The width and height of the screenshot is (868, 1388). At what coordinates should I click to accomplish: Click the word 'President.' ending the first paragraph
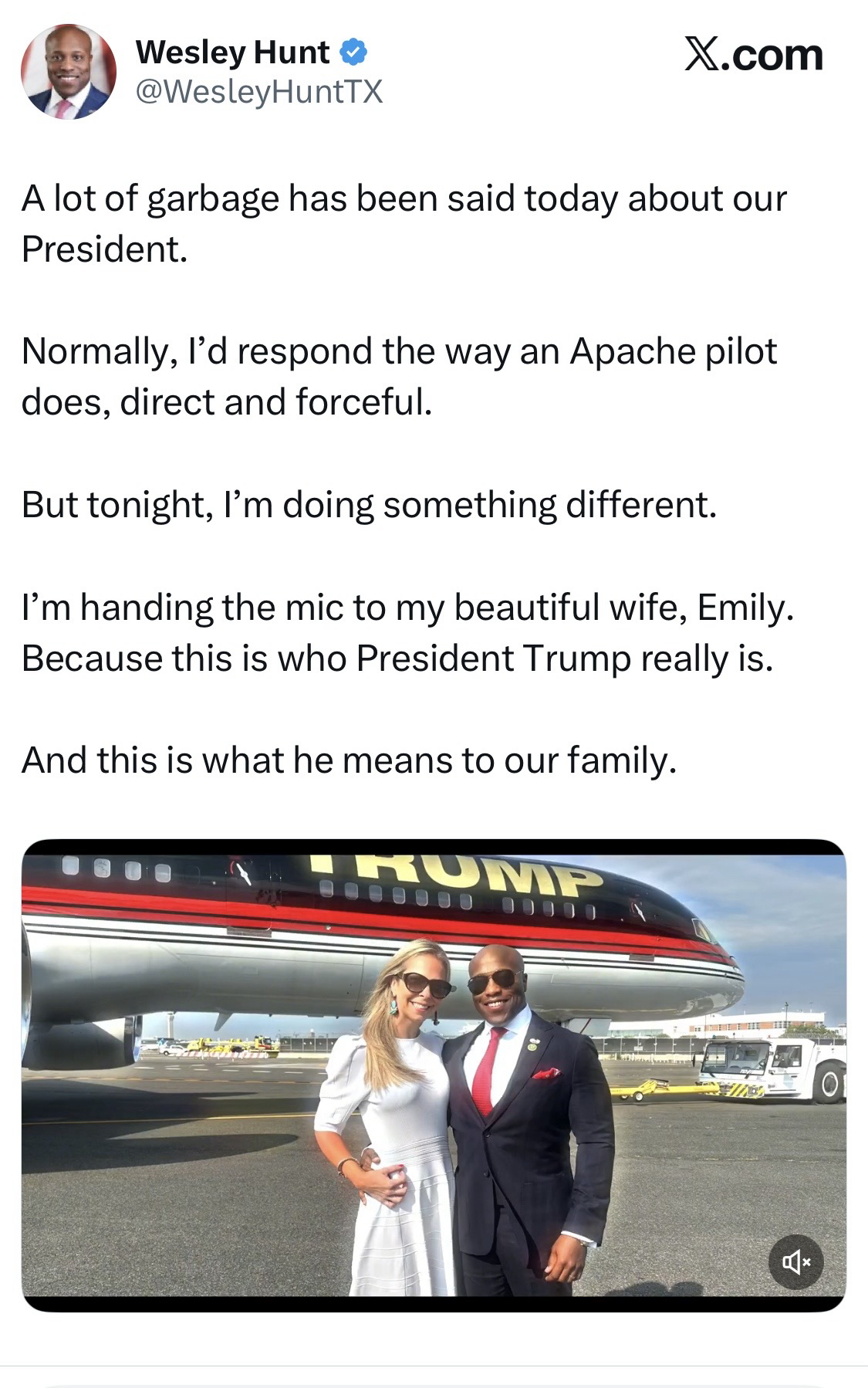(x=104, y=249)
